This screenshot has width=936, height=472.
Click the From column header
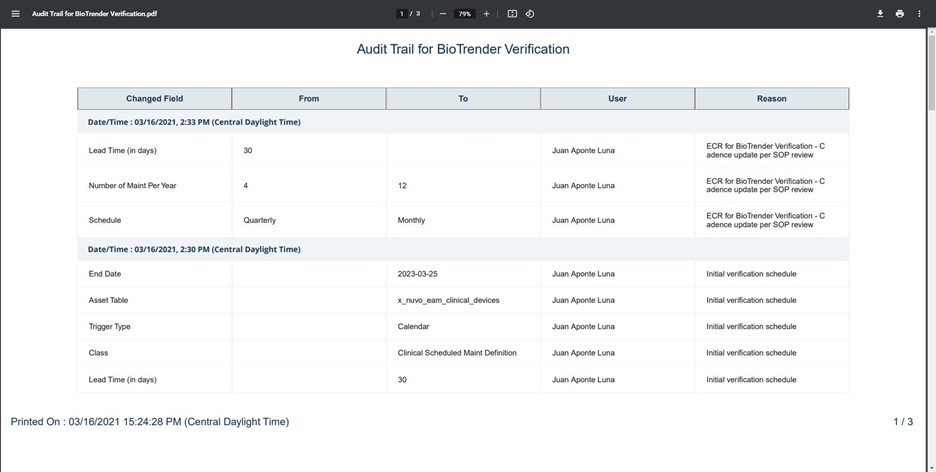(309, 99)
